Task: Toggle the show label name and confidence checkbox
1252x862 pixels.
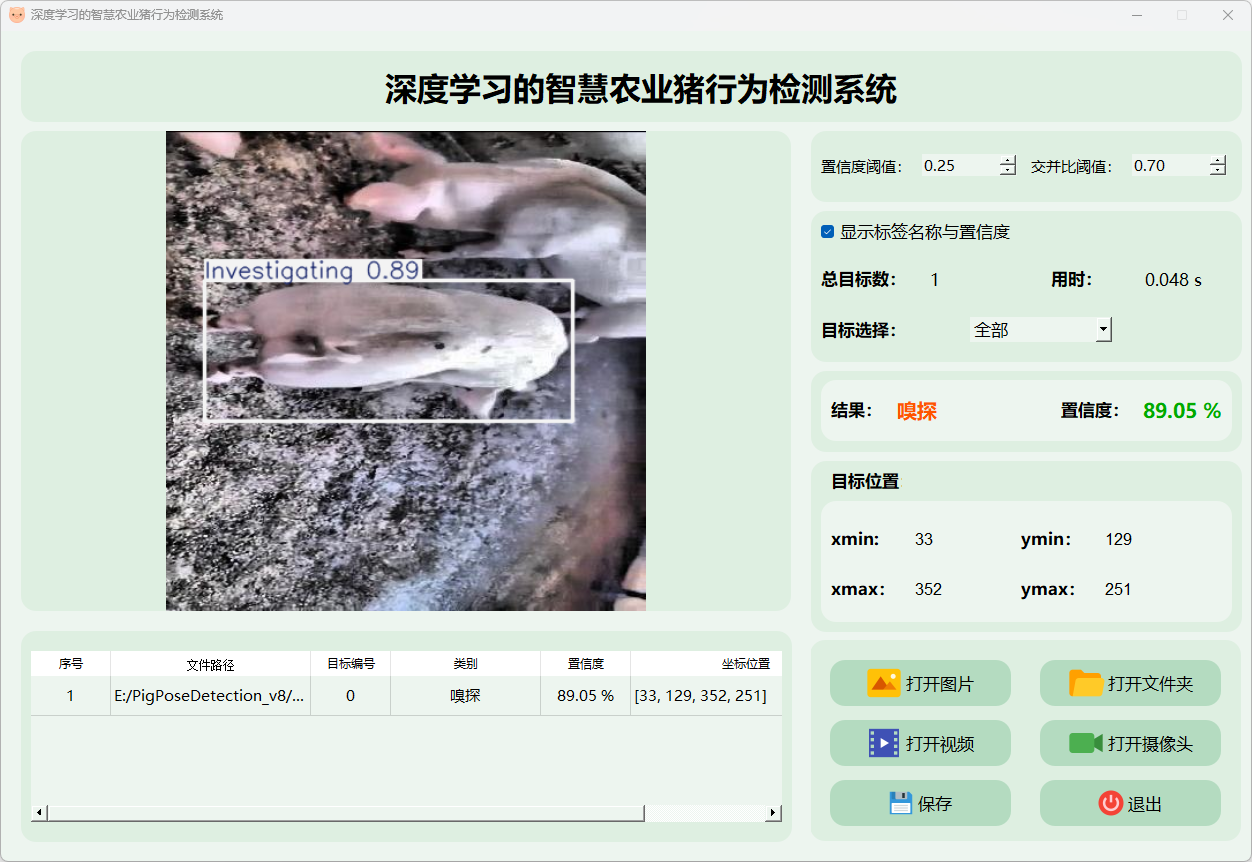Action: 827,232
